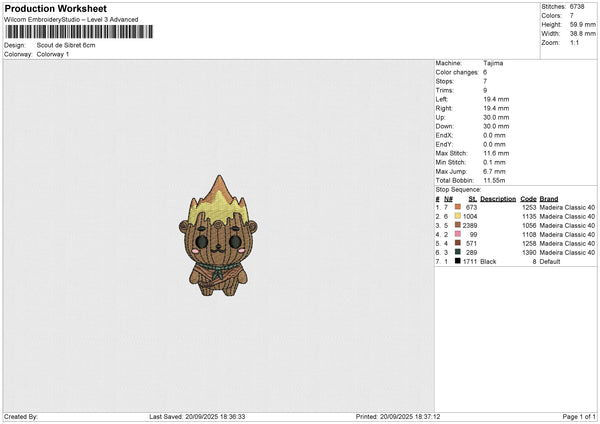
Task: Select the Machine value "Tajima"
Action: tap(493, 63)
